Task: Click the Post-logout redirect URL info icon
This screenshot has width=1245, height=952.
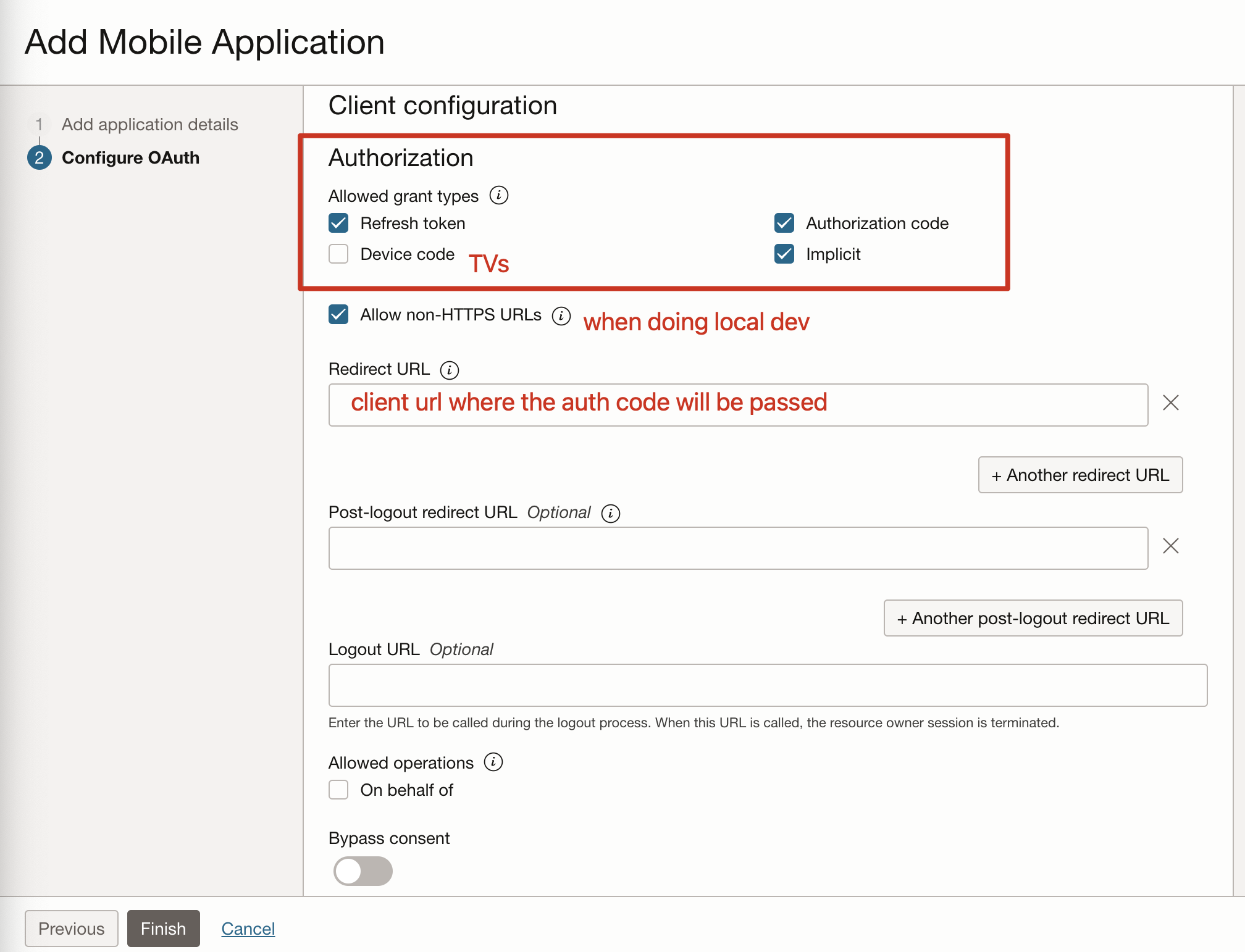Action: click(x=610, y=513)
